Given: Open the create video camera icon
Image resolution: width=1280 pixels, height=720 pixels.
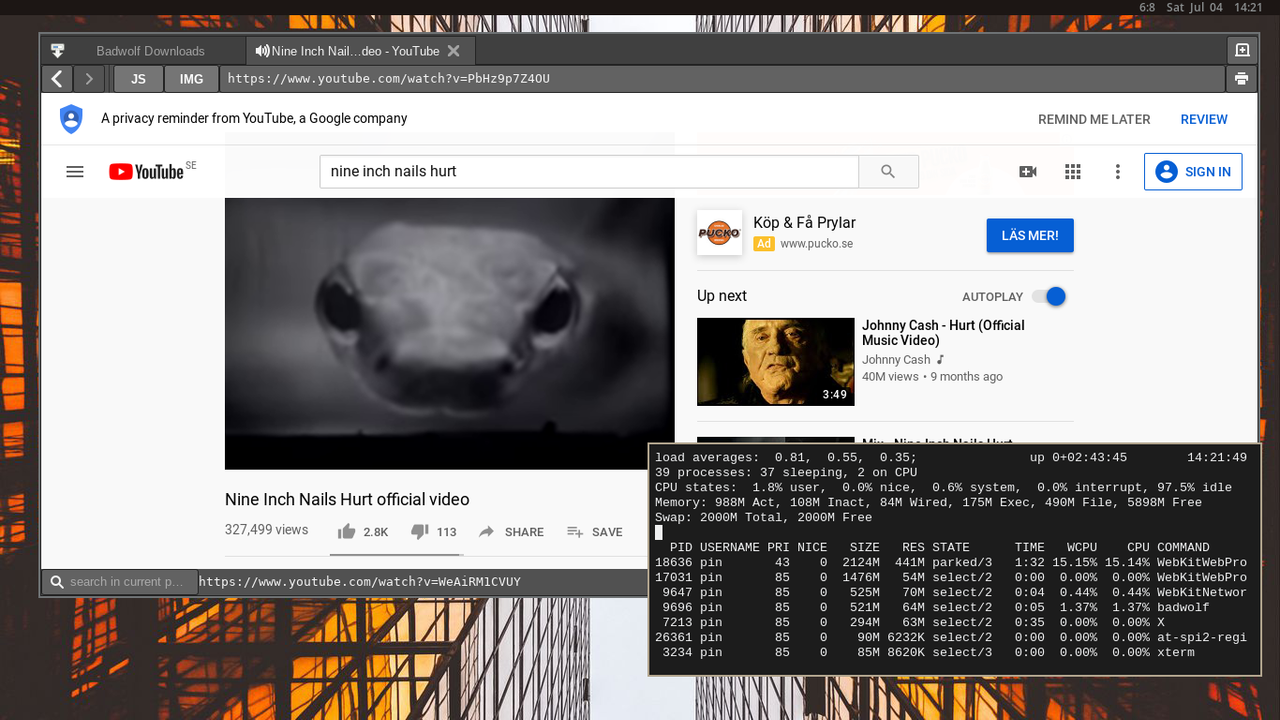Looking at the screenshot, I should click(x=1028, y=172).
